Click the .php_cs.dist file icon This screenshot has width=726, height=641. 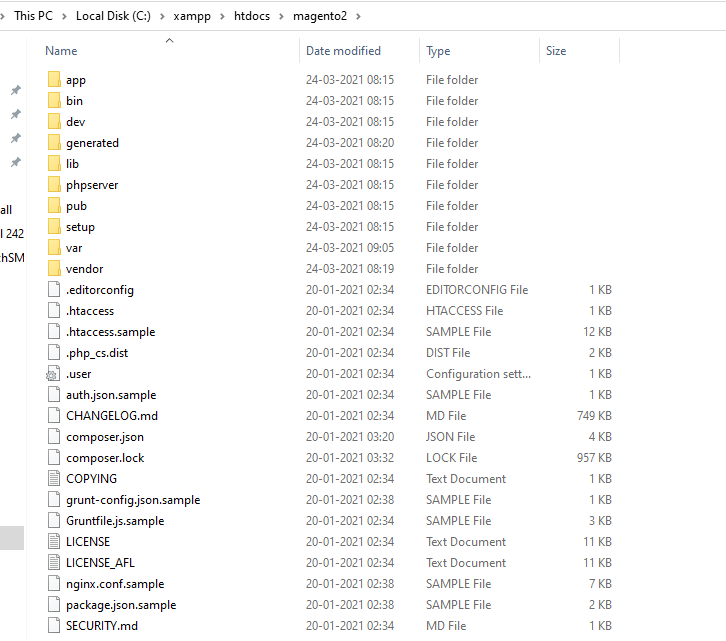tap(54, 352)
